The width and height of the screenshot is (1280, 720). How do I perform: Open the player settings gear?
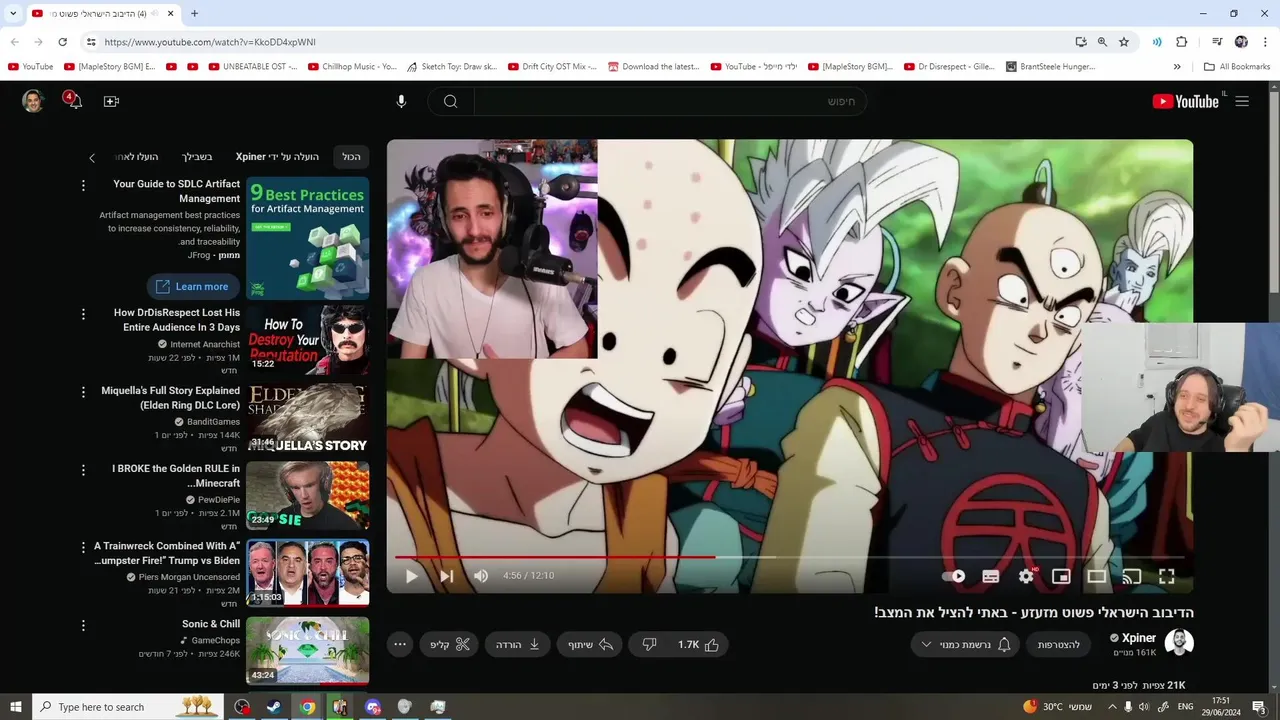coord(1026,576)
